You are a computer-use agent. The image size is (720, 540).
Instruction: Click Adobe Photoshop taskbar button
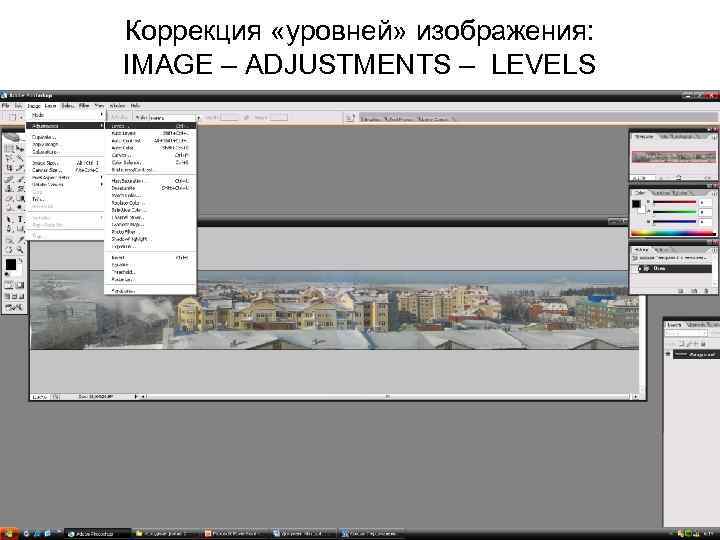tap(98, 534)
